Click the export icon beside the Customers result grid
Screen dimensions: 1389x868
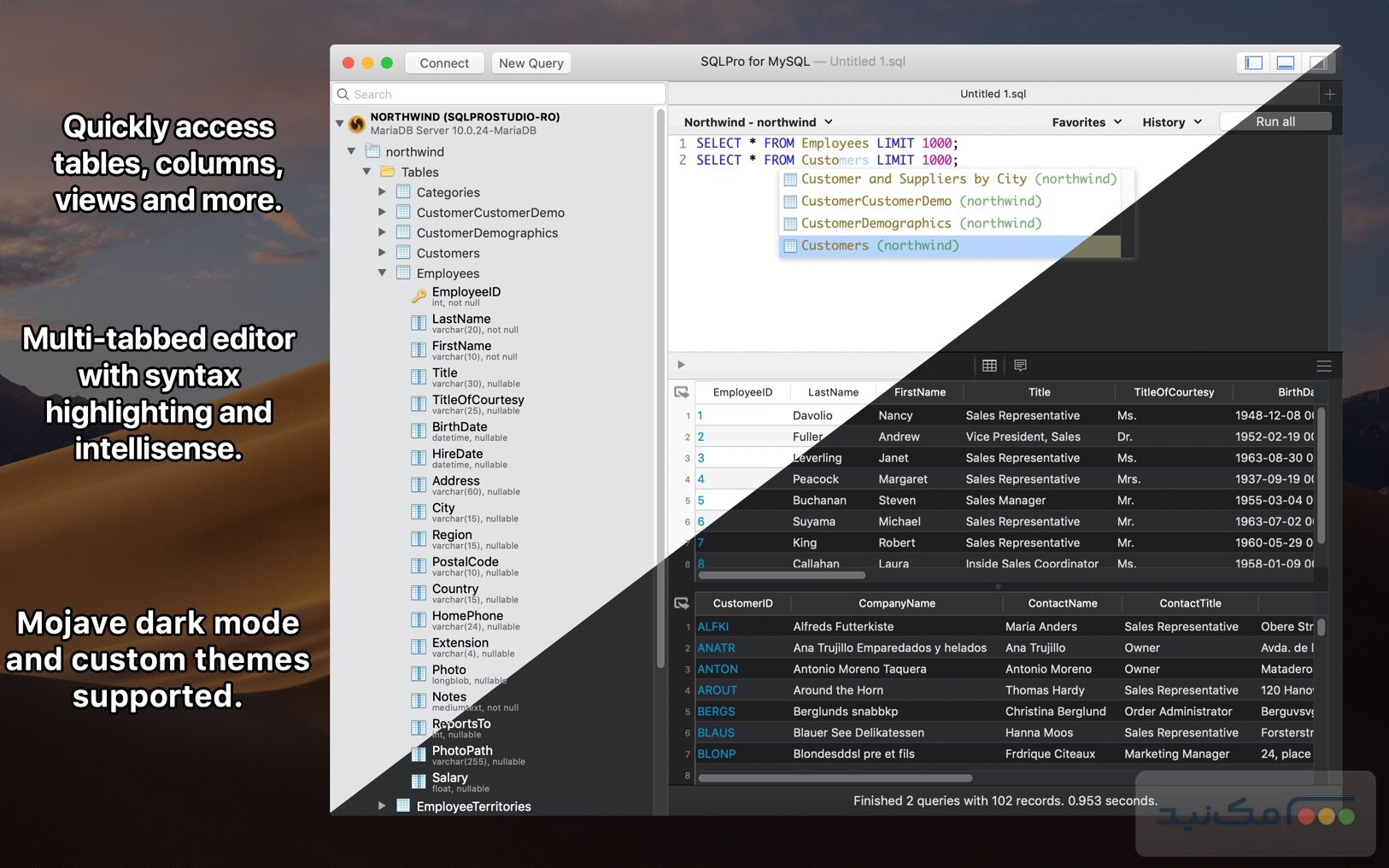click(682, 602)
